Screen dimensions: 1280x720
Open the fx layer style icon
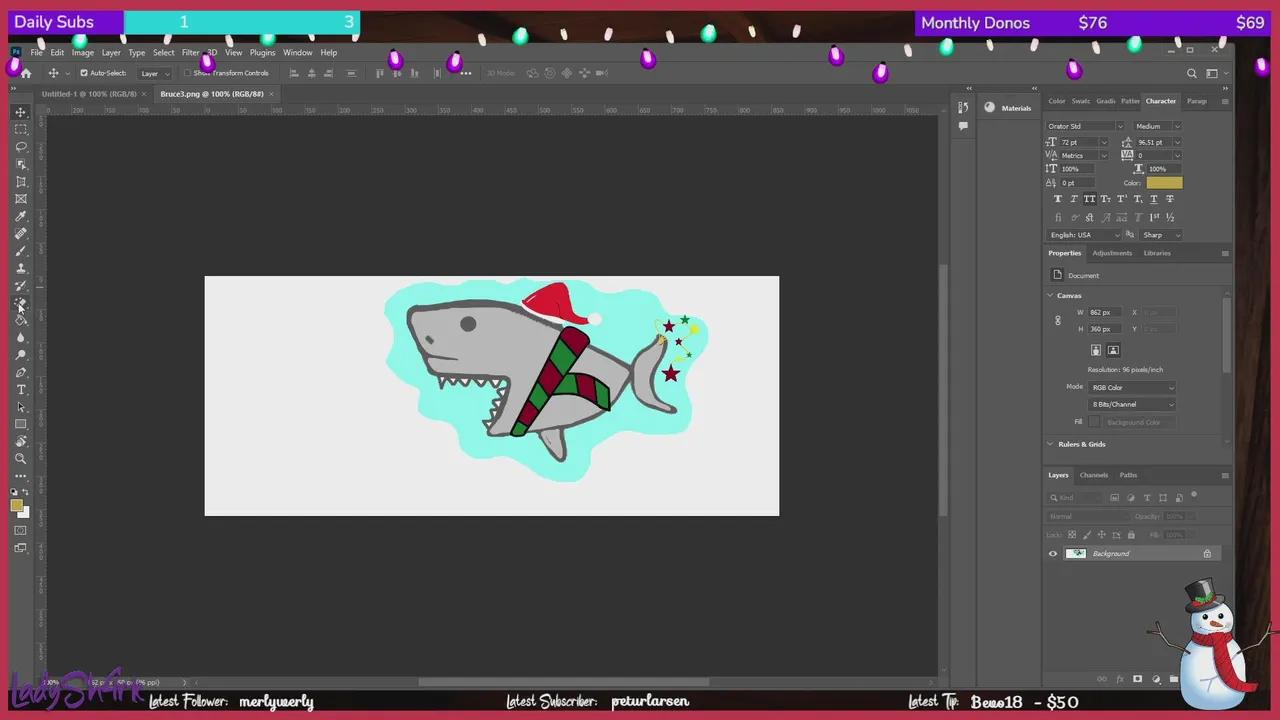click(x=1120, y=679)
